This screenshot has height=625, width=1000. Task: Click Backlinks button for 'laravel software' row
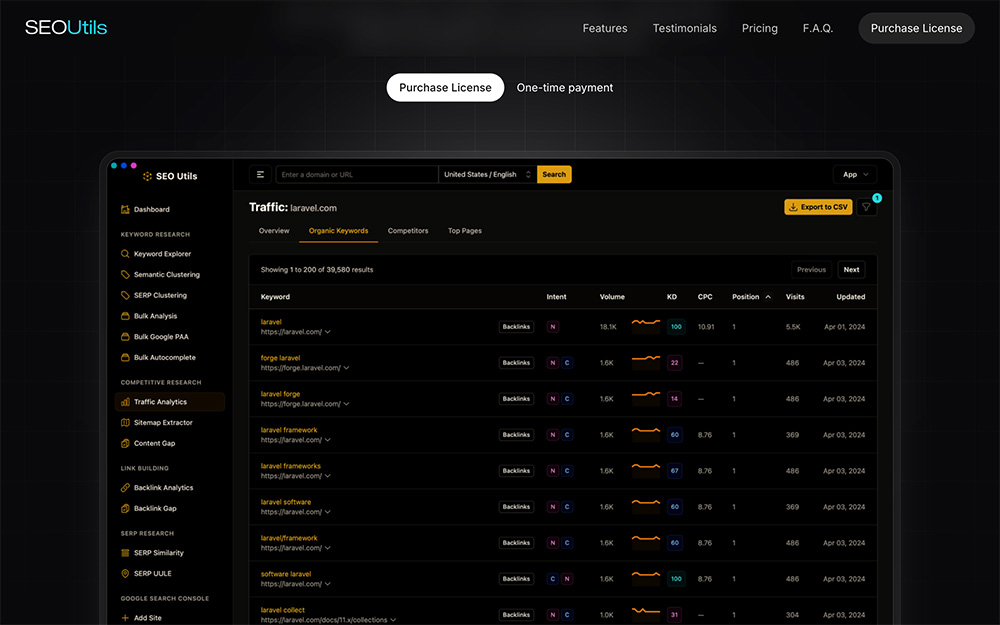[516, 506]
